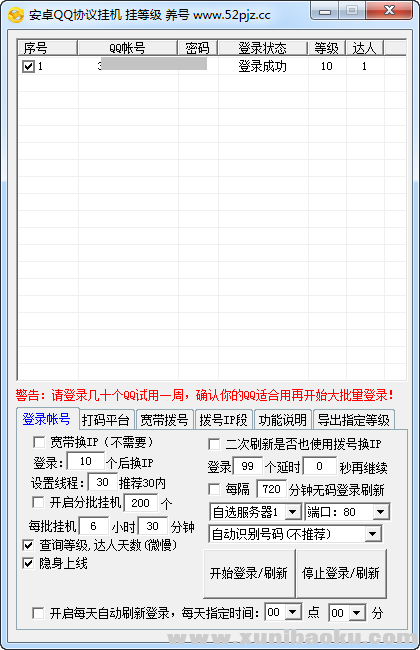Click the 登录 field showing 99
420x650 pixels.
[248, 466]
